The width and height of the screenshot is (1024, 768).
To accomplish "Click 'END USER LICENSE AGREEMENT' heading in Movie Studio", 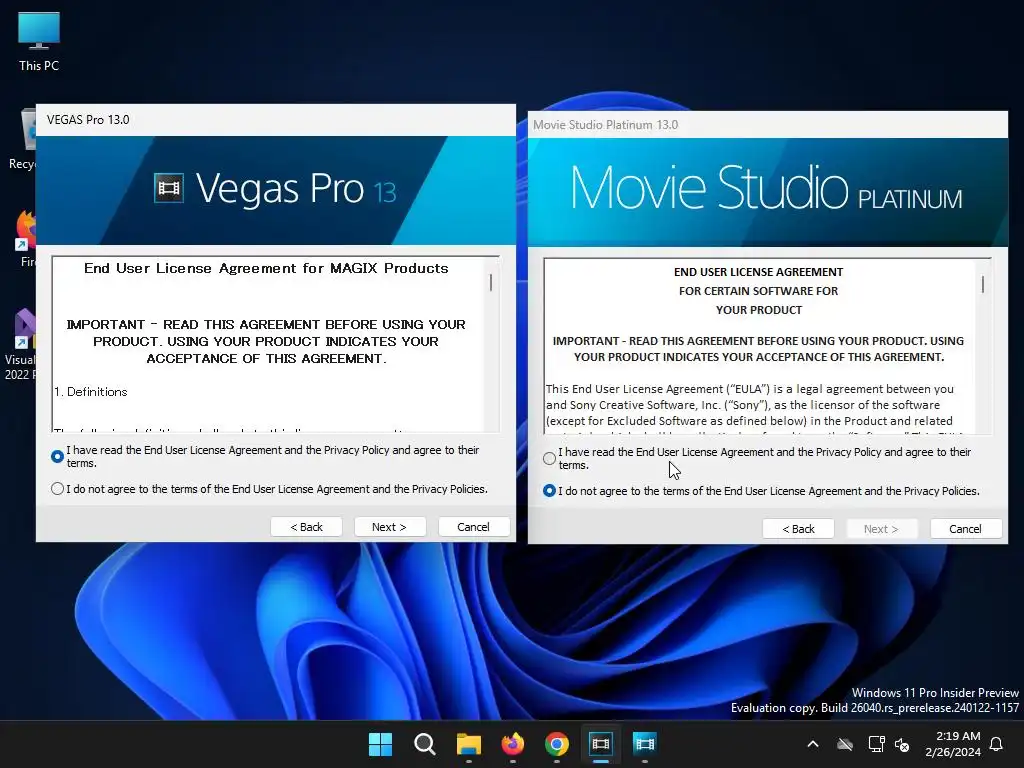I will tap(758, 272).
